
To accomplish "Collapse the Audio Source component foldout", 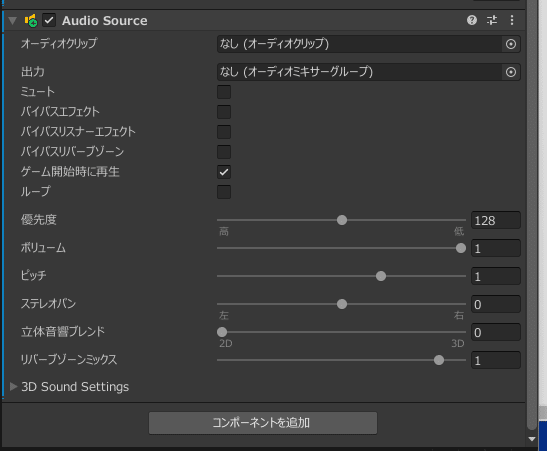I will tap(13, 21).
